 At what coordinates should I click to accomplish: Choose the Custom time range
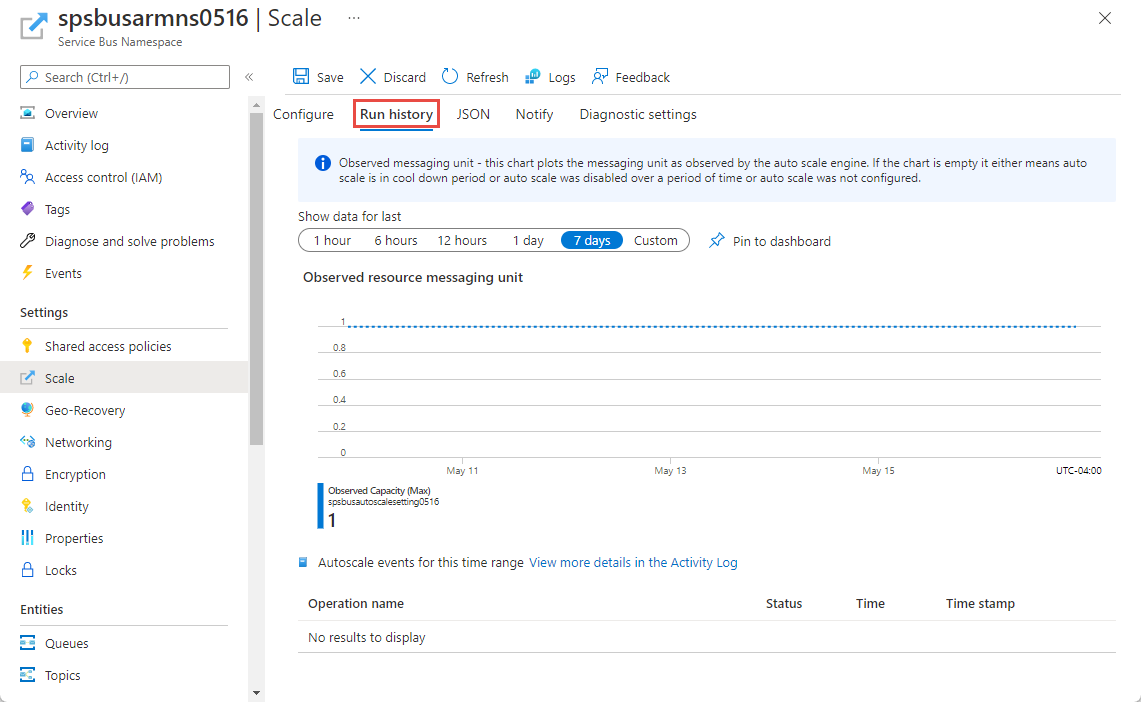tap(655, 240)
